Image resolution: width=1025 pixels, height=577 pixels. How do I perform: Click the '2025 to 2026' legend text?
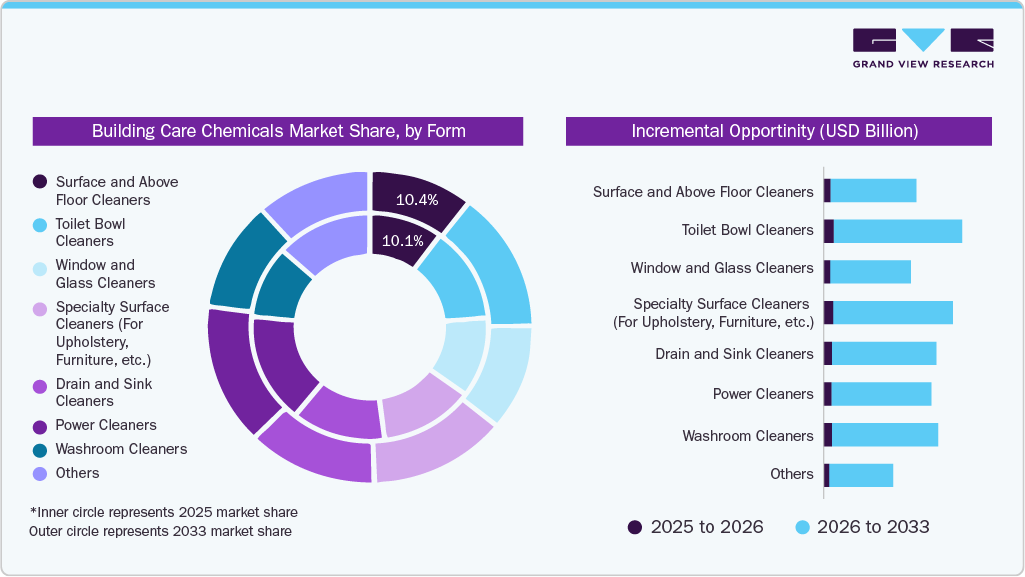[x=707, y=527]
